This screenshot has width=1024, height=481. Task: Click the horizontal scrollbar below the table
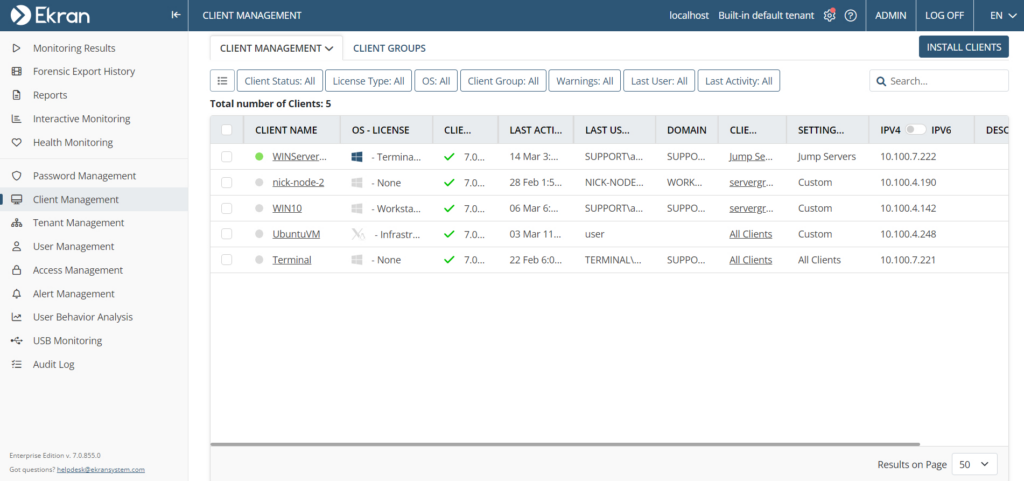tap(565, 444)
